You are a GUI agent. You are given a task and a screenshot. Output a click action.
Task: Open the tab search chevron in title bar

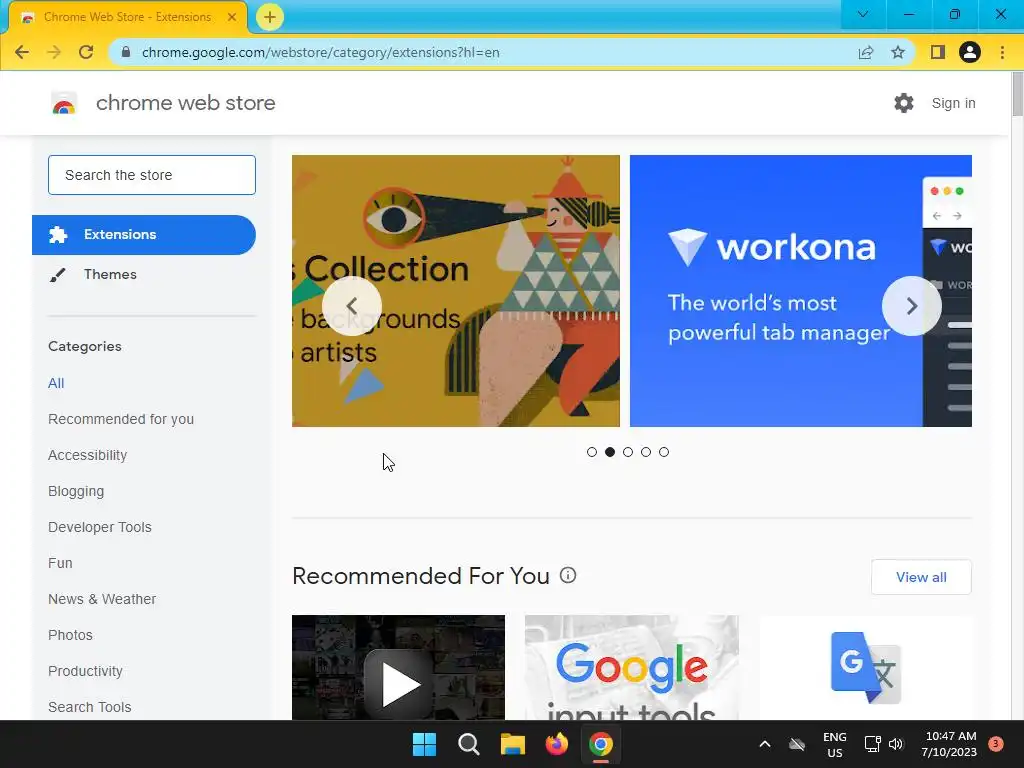tap(863, 14)
